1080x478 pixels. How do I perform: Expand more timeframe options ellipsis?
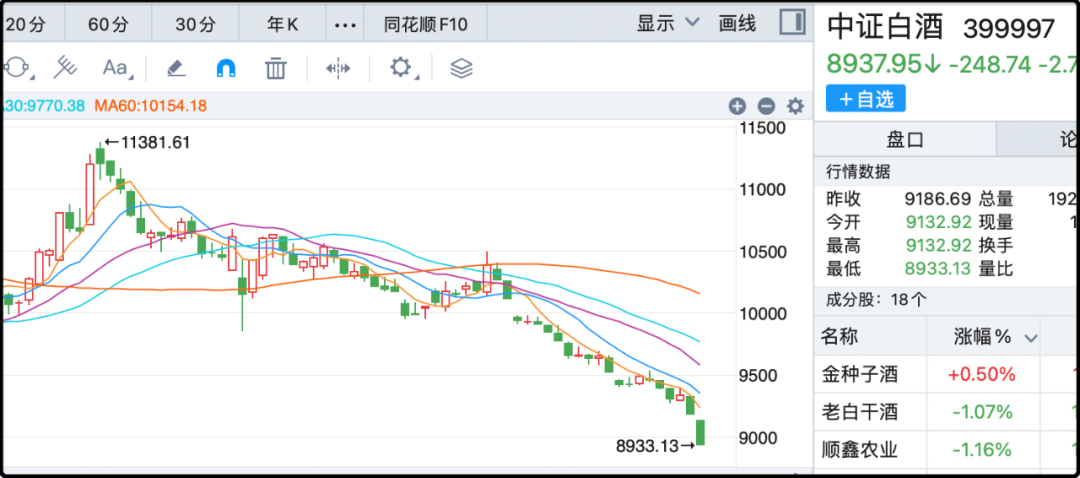(x=344, y=23)
